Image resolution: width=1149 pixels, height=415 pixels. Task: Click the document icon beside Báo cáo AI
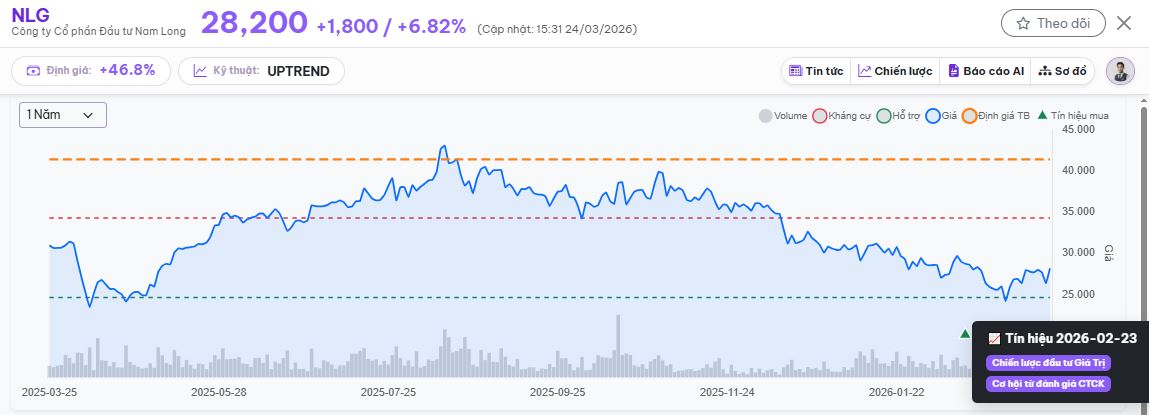[x=954, y=71]
